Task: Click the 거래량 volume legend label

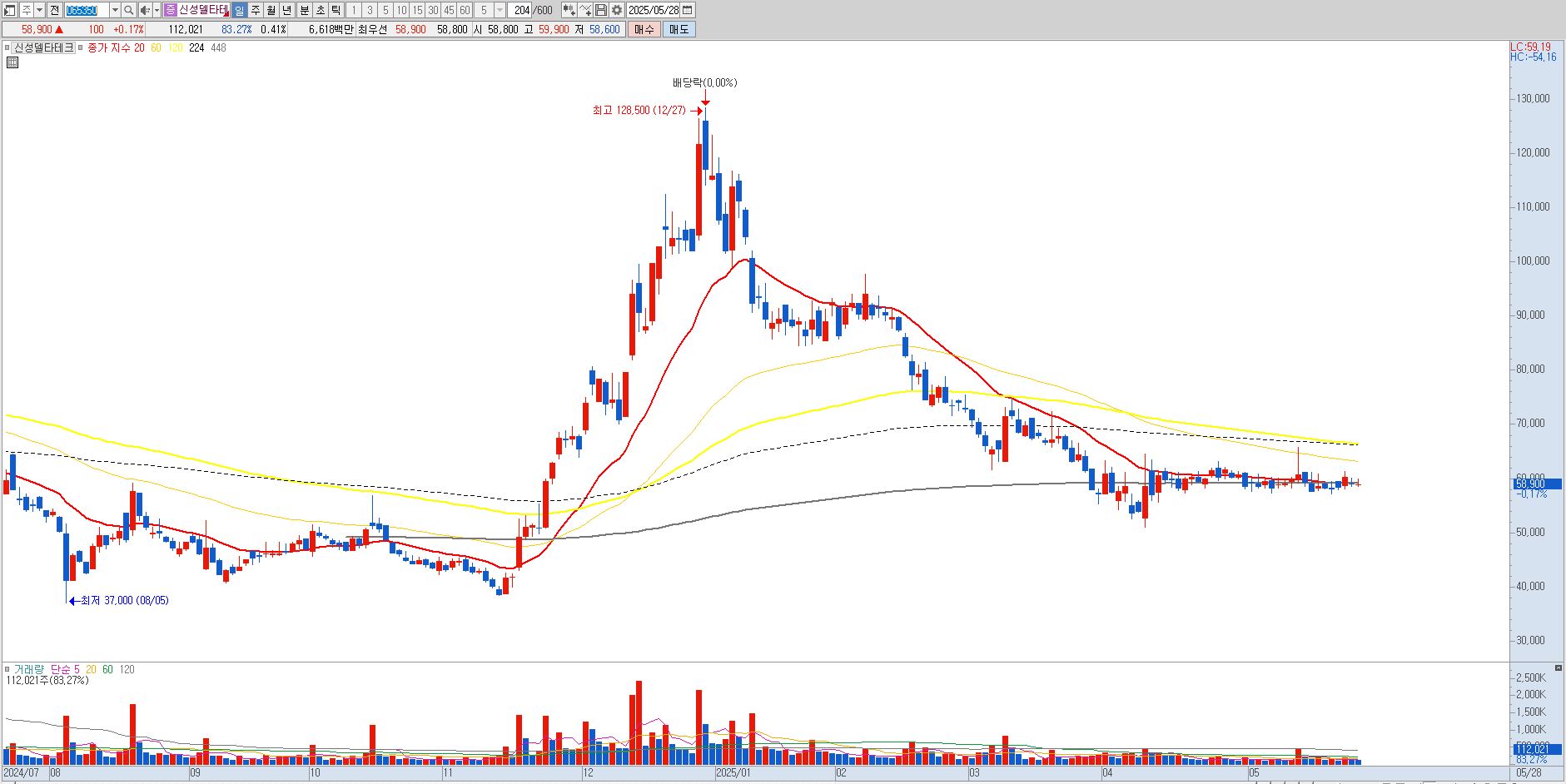Action: click(x=27, y=669)
